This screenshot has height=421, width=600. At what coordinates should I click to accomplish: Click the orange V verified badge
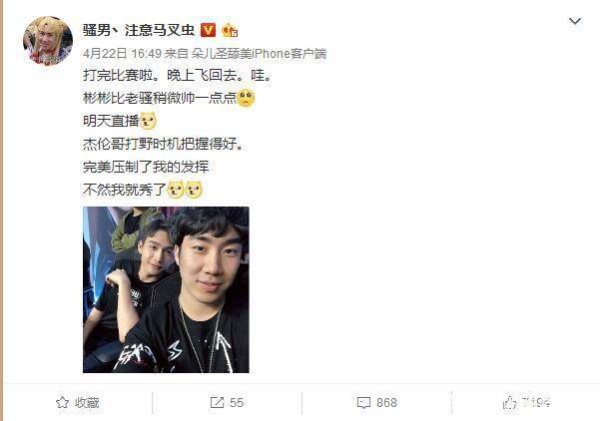208,30
